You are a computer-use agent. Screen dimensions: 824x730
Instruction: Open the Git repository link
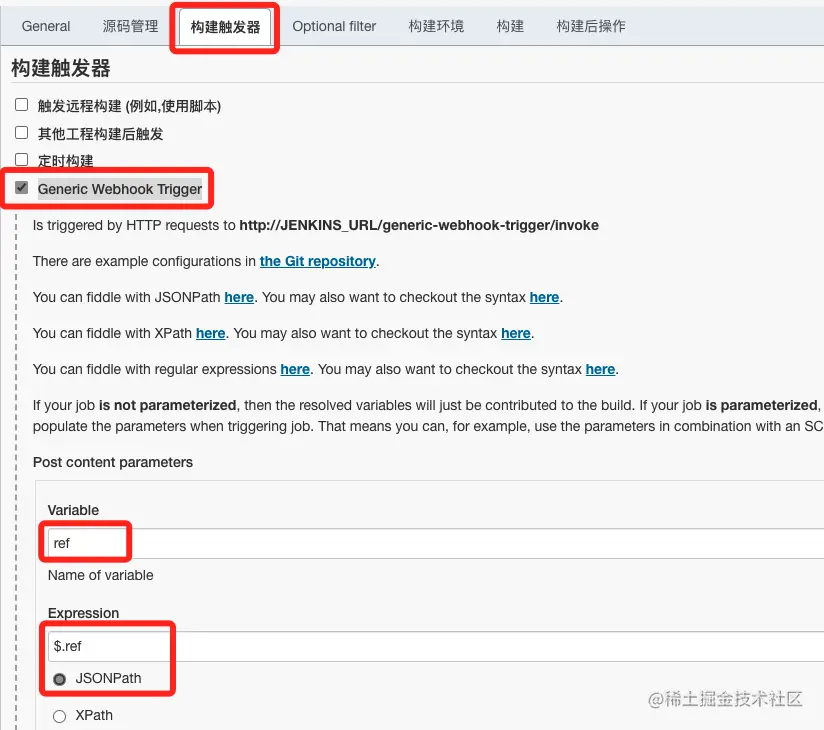coord(318,261)
